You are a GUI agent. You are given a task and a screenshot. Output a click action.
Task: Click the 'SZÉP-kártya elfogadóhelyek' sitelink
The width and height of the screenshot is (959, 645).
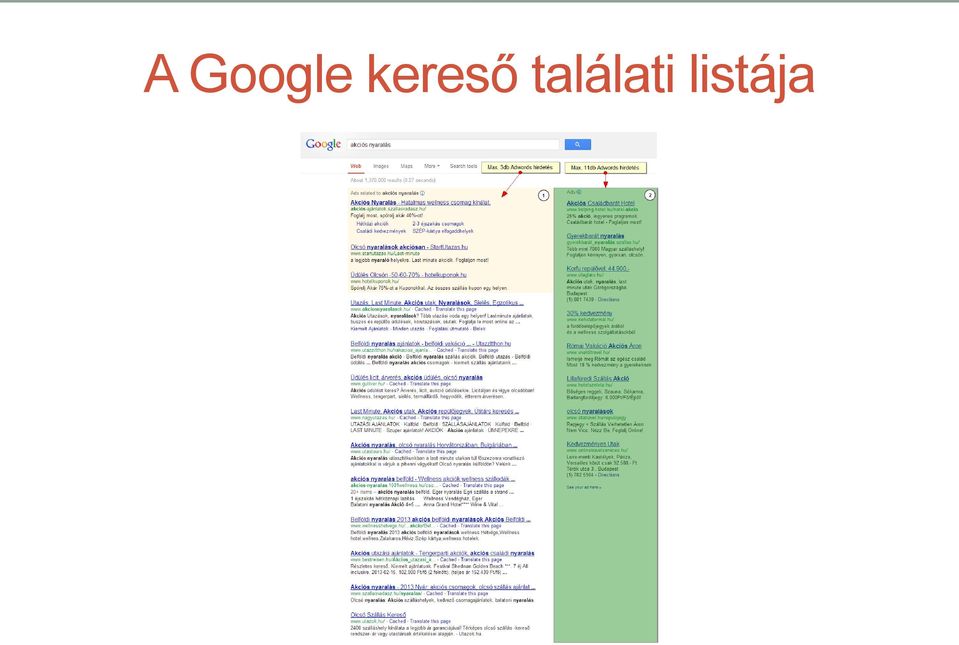[443, 231]
